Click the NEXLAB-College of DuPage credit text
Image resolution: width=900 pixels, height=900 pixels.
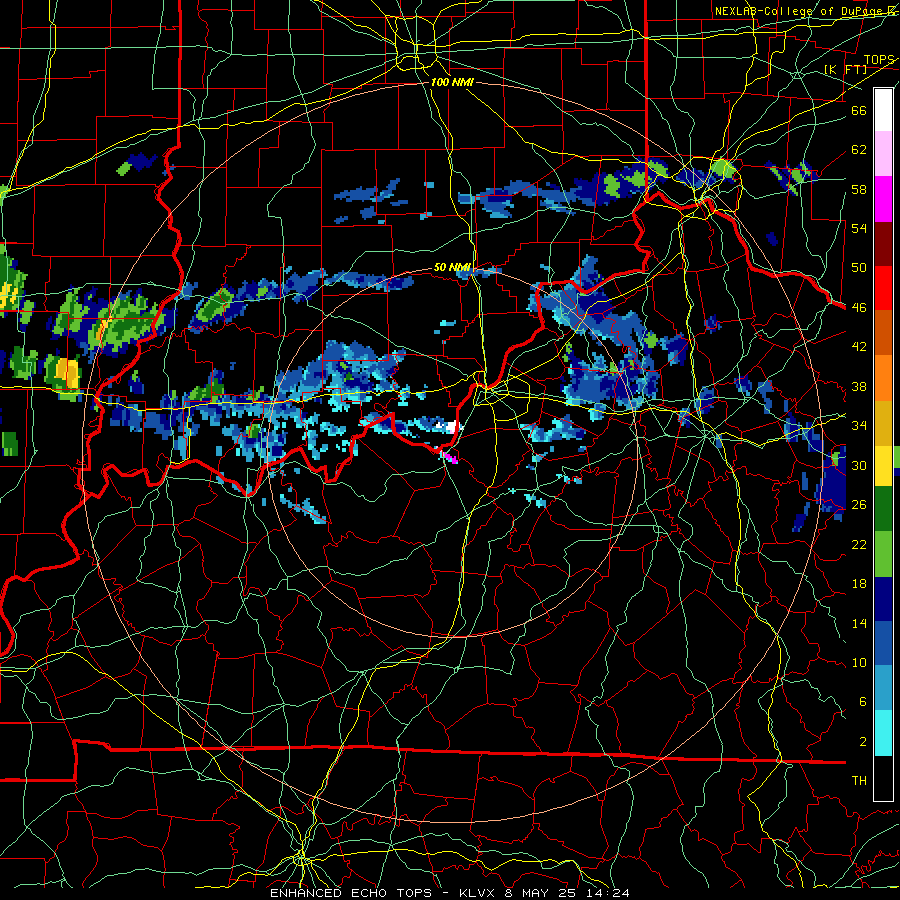799,11
